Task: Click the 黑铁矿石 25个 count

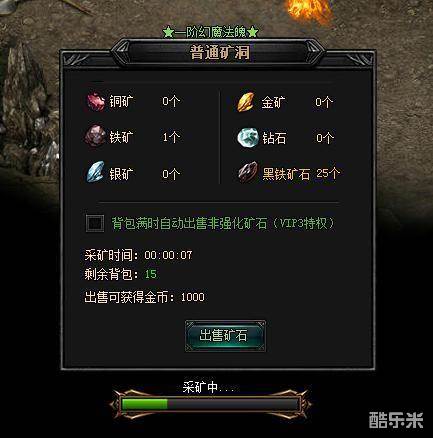Action: pos(328,173)
